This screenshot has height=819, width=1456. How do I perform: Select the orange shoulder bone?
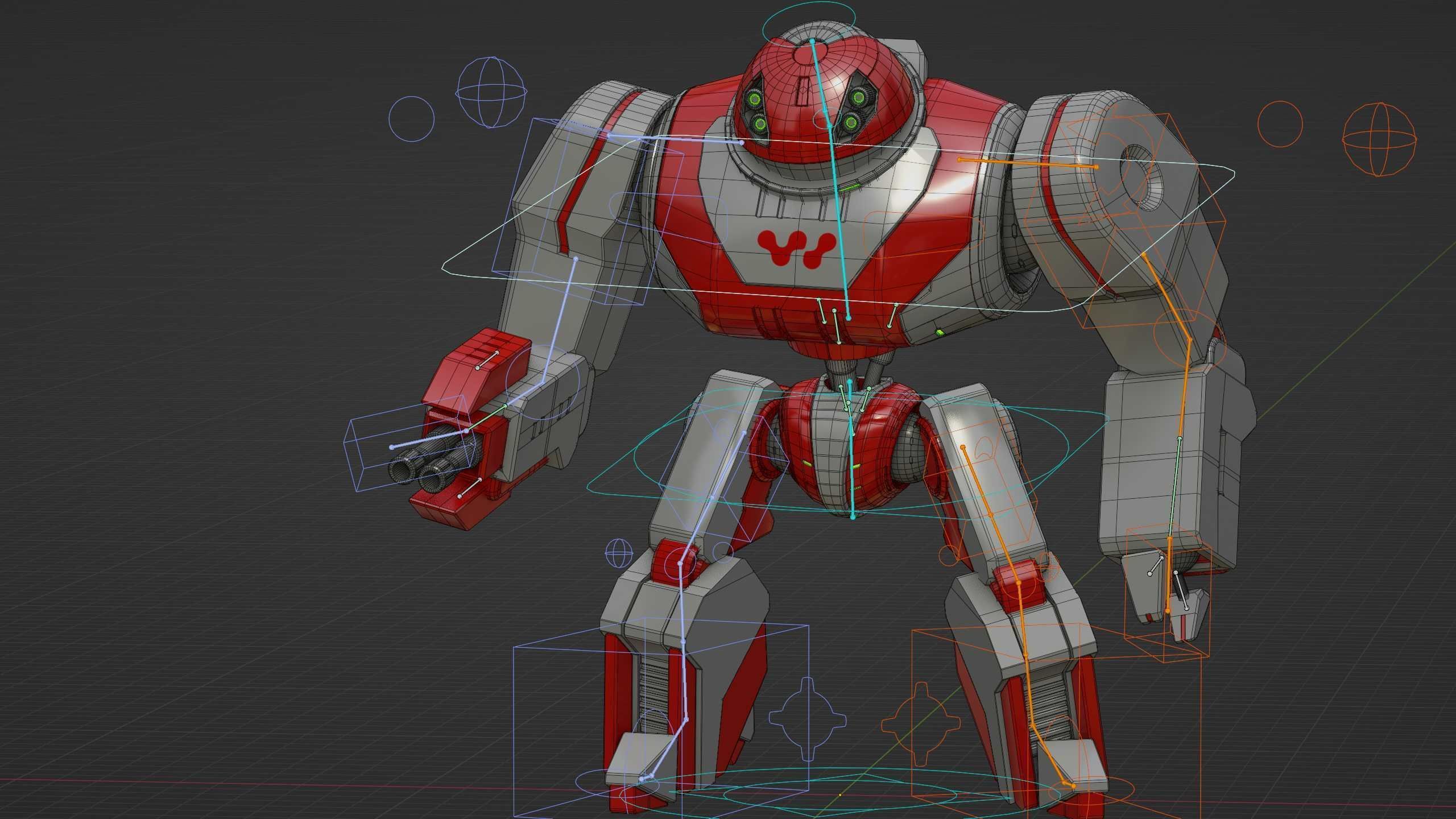tap(1028, 163)
